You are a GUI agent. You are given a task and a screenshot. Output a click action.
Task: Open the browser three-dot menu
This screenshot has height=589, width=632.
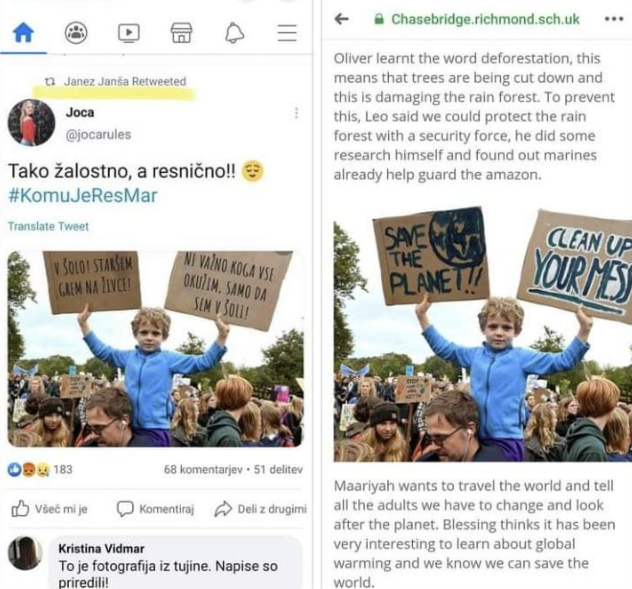coord(613,18)
